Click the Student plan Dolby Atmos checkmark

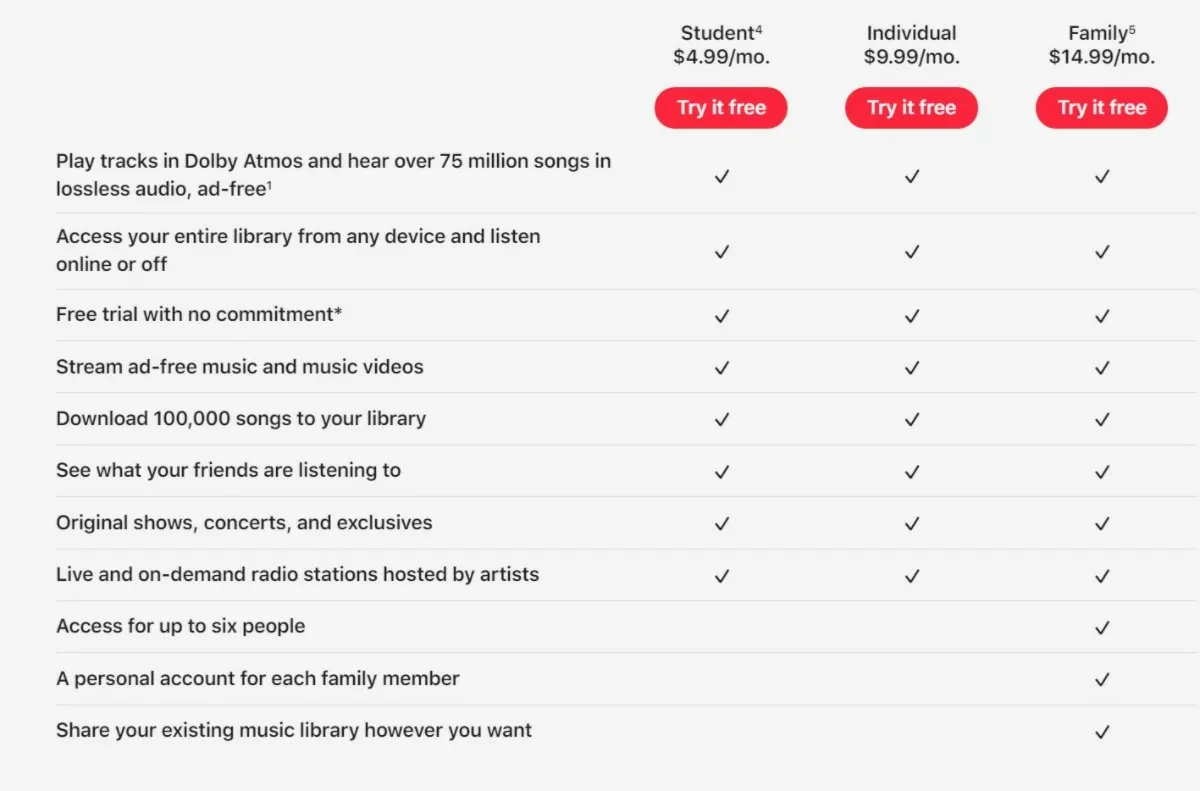721,176
